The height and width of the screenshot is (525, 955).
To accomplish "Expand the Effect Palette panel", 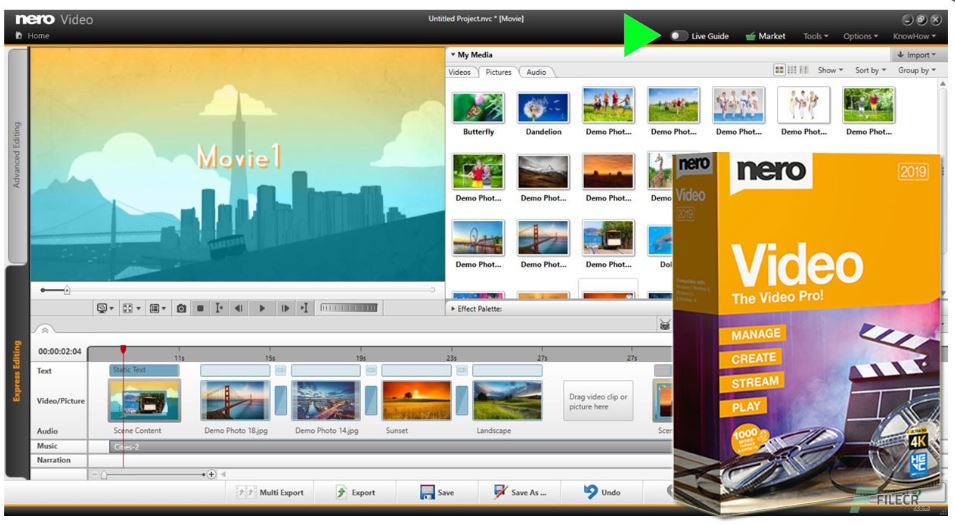I will click(x=454, y=310).
